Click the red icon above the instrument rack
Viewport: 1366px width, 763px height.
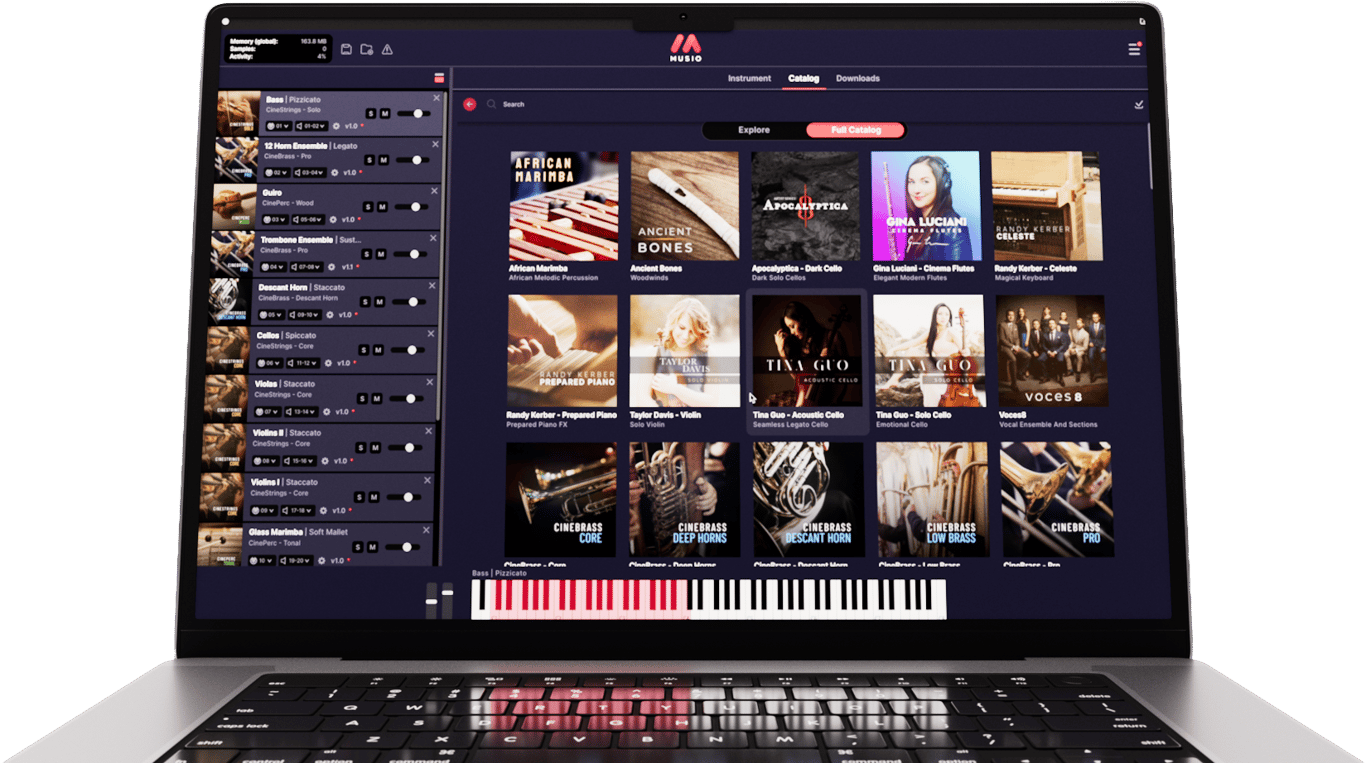point(438,78)
